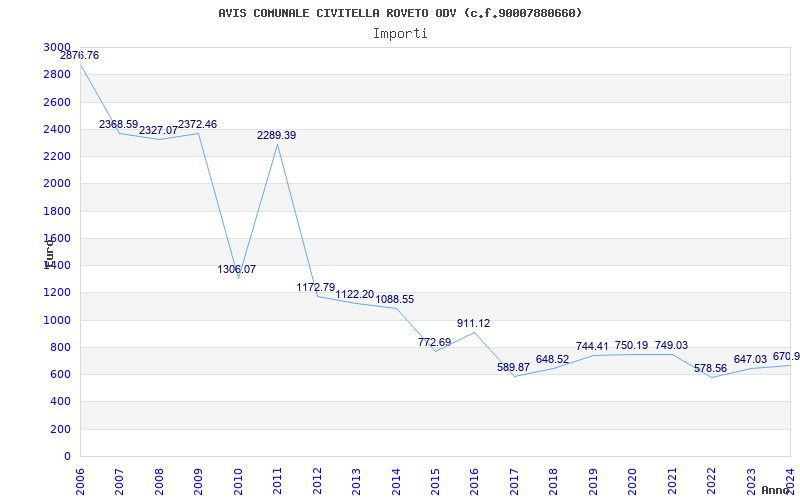The width and height of the screenshot is (800, 500).
Task: Select the 1122.20 data label
Action: (355, 294)
